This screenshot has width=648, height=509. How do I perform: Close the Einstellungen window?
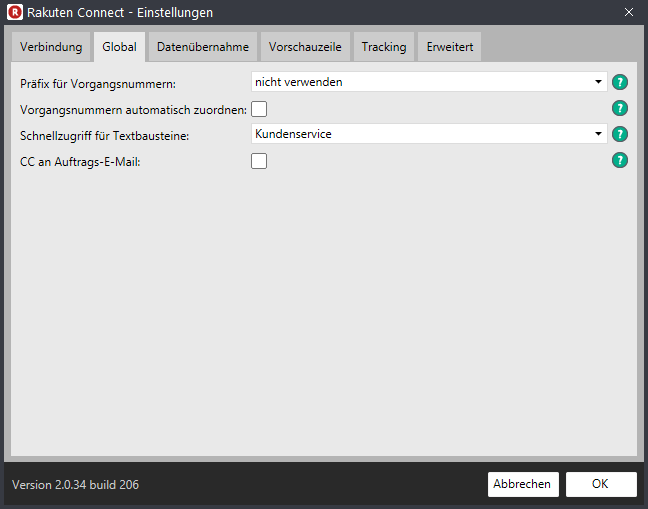629,12
